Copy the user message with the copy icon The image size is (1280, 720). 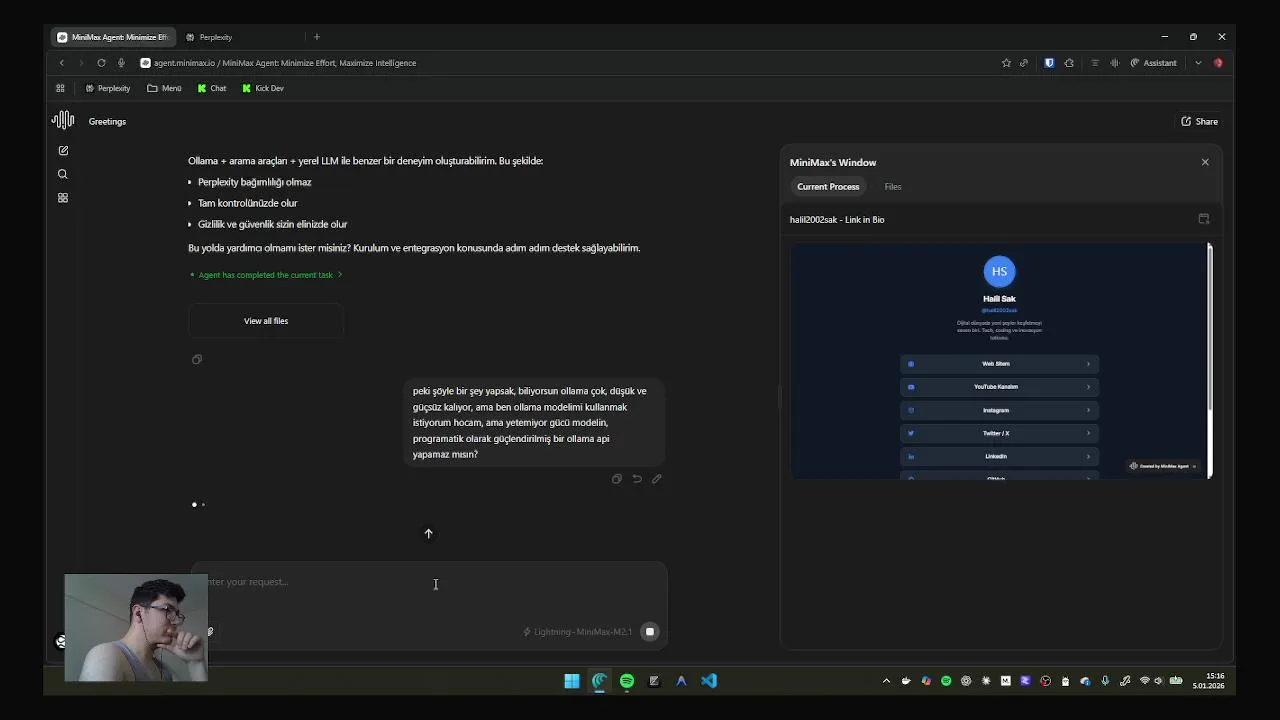tap(617, 479)
